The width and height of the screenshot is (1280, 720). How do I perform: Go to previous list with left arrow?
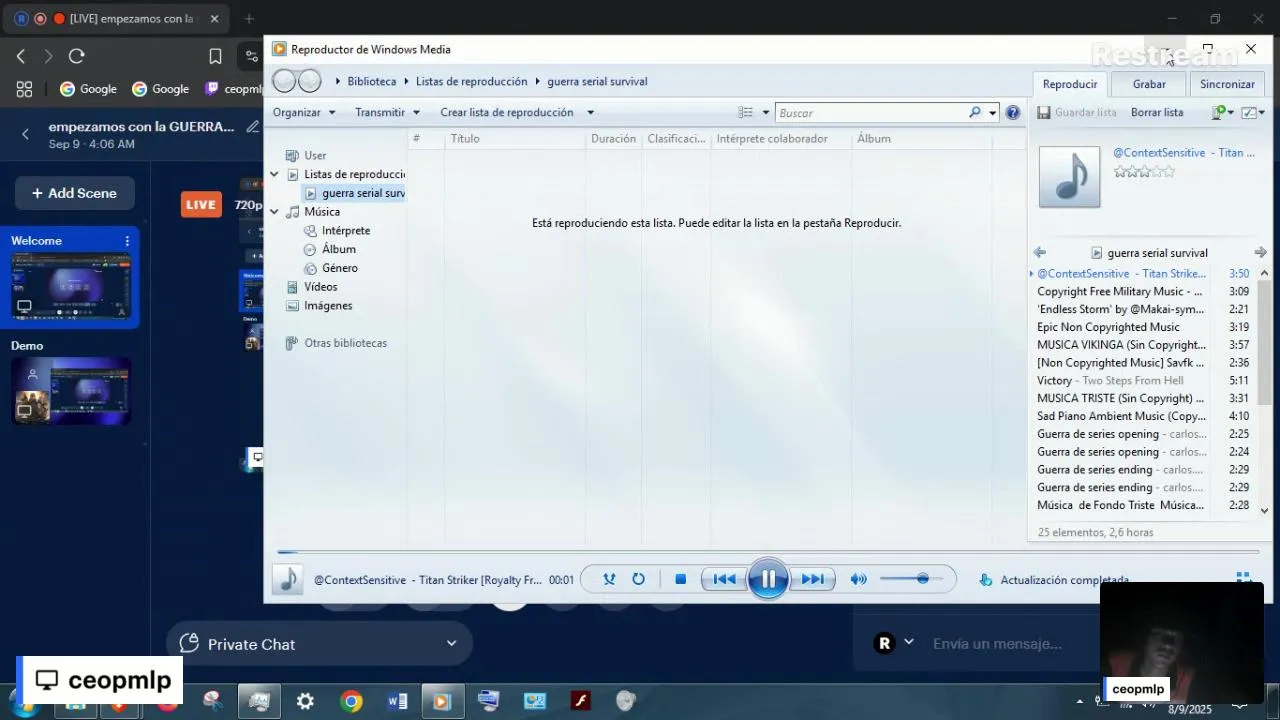(1039, 253)
